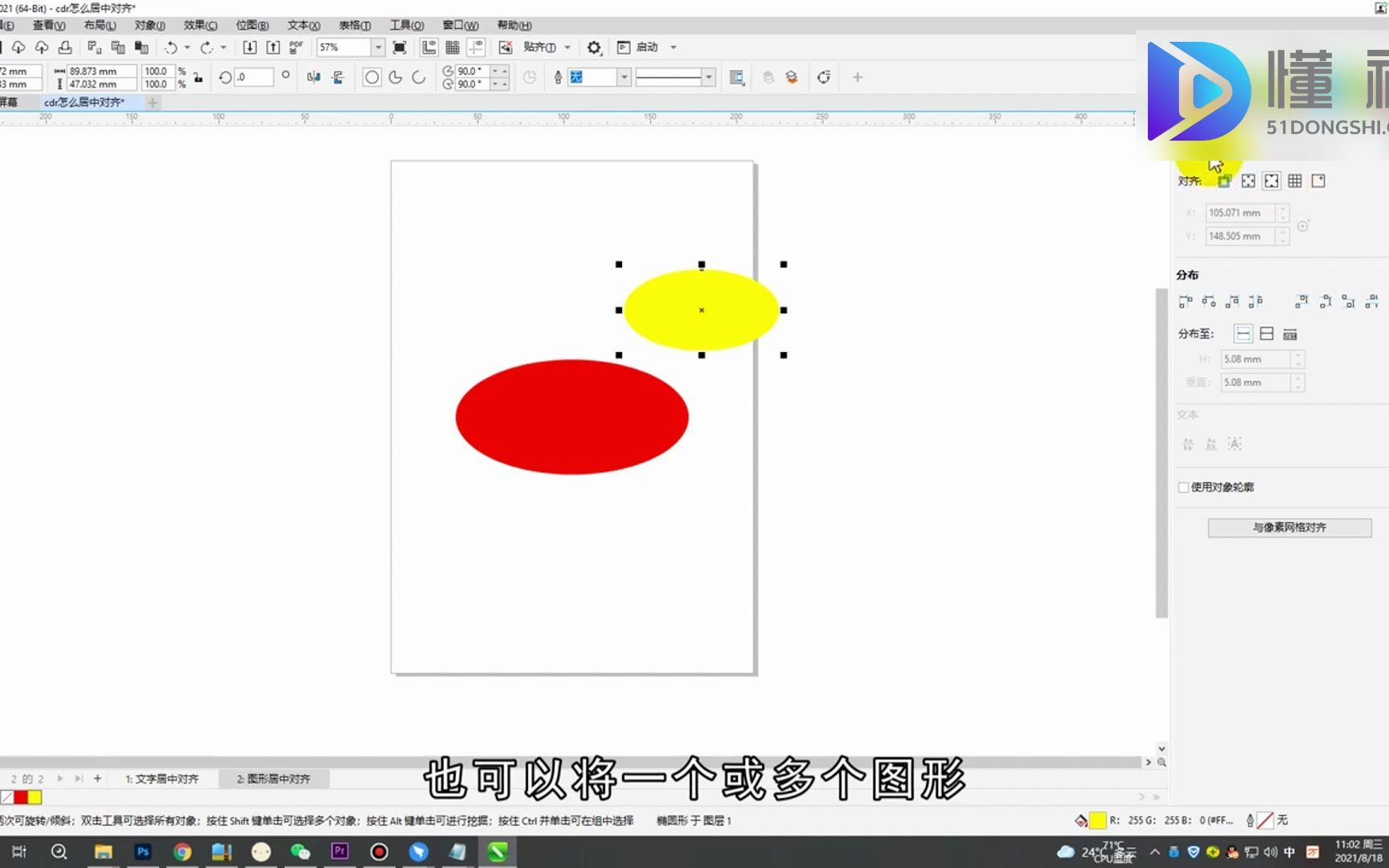Open the line style dropdown
The image size is (1389, 868).
(x=708, y=77)
